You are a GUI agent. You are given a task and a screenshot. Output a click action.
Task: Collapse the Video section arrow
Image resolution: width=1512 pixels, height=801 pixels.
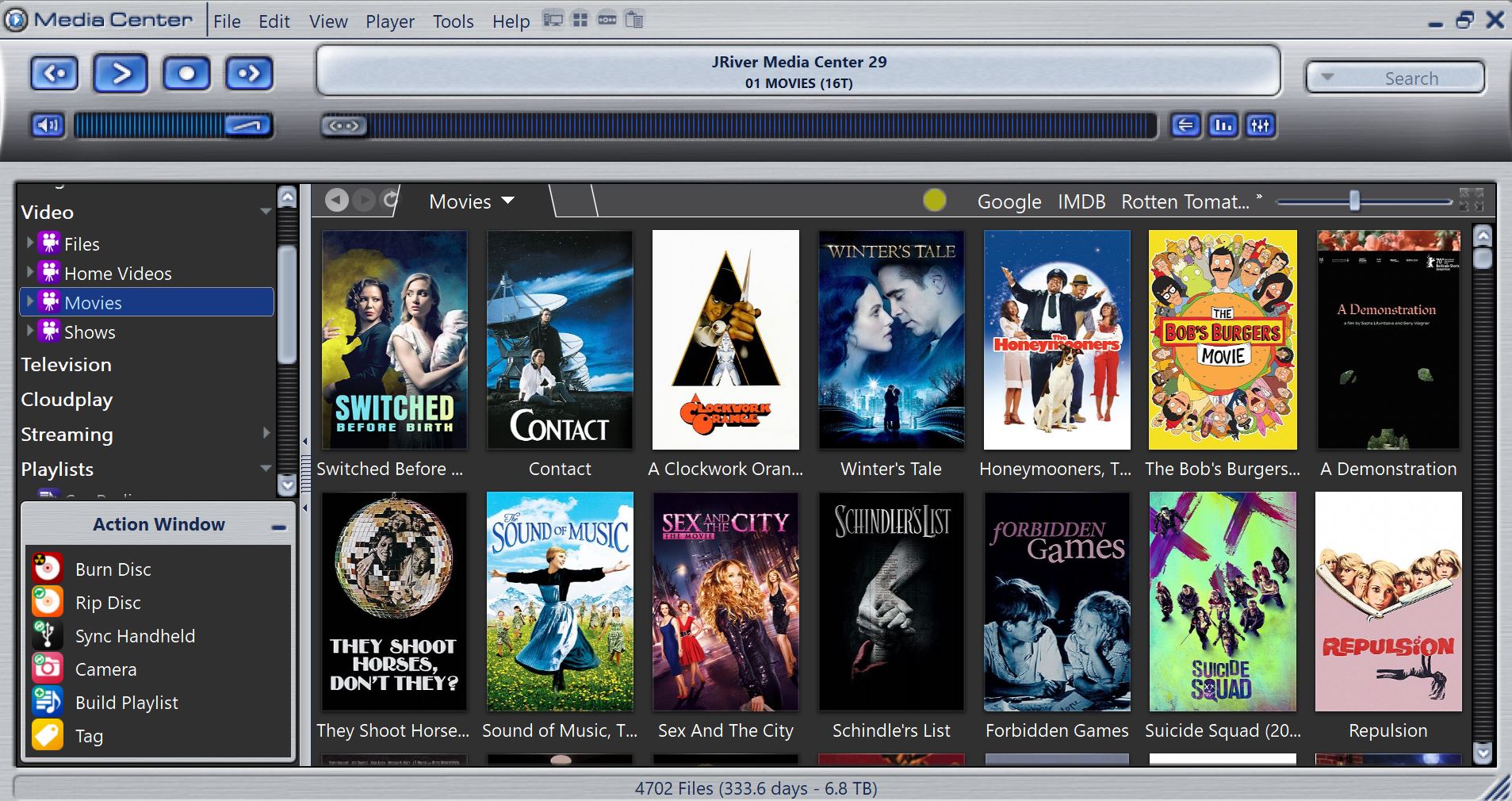[x=266, y=212]
